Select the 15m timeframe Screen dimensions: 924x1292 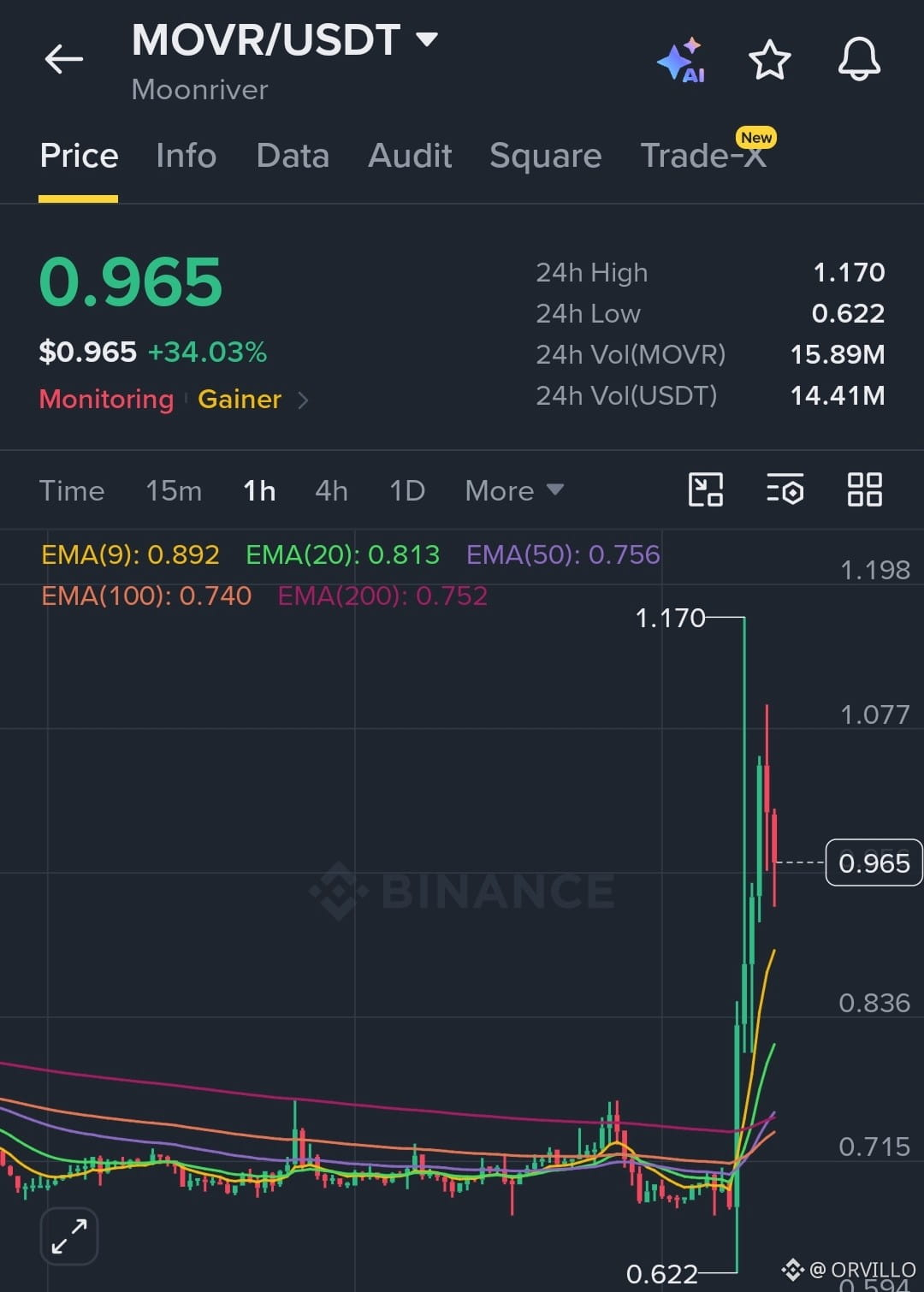[x=174, y=491]
